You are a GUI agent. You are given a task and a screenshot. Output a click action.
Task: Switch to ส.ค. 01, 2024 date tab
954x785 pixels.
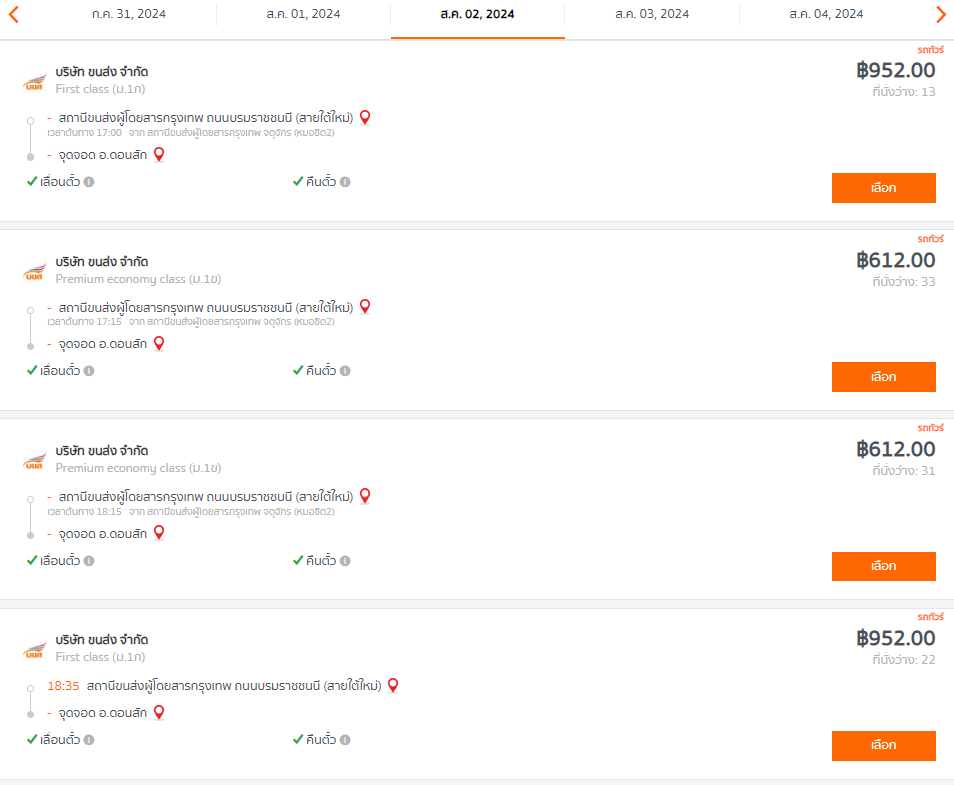(x=303, y=14)
